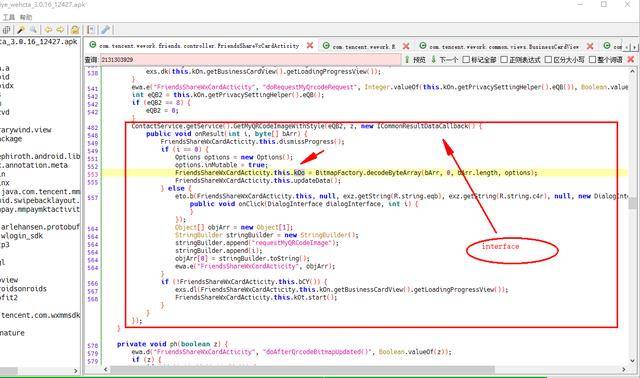This screenshot has width=640, height=378.
Task: Select the tencent.com.wxmmsdk tree item
Action: tap(40, 315)
